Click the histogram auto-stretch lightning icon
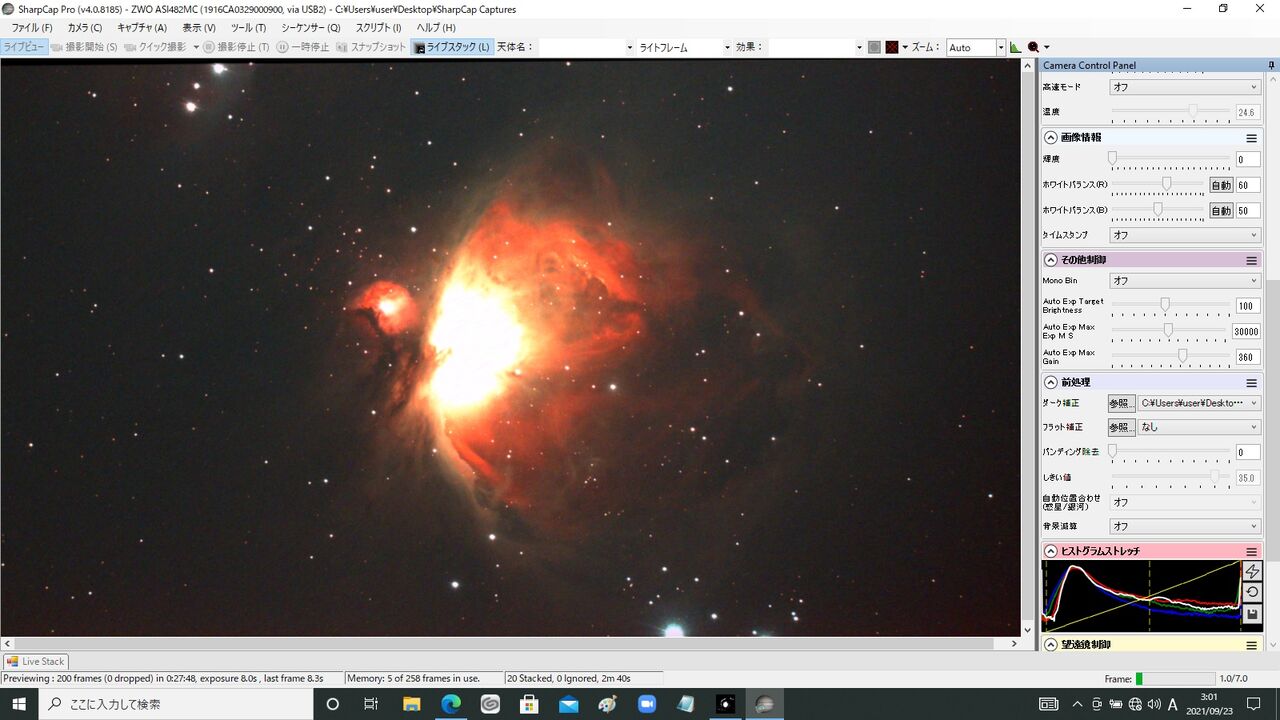The image size is (1280, 720). pyautogui.click(x=1251, y=571)
